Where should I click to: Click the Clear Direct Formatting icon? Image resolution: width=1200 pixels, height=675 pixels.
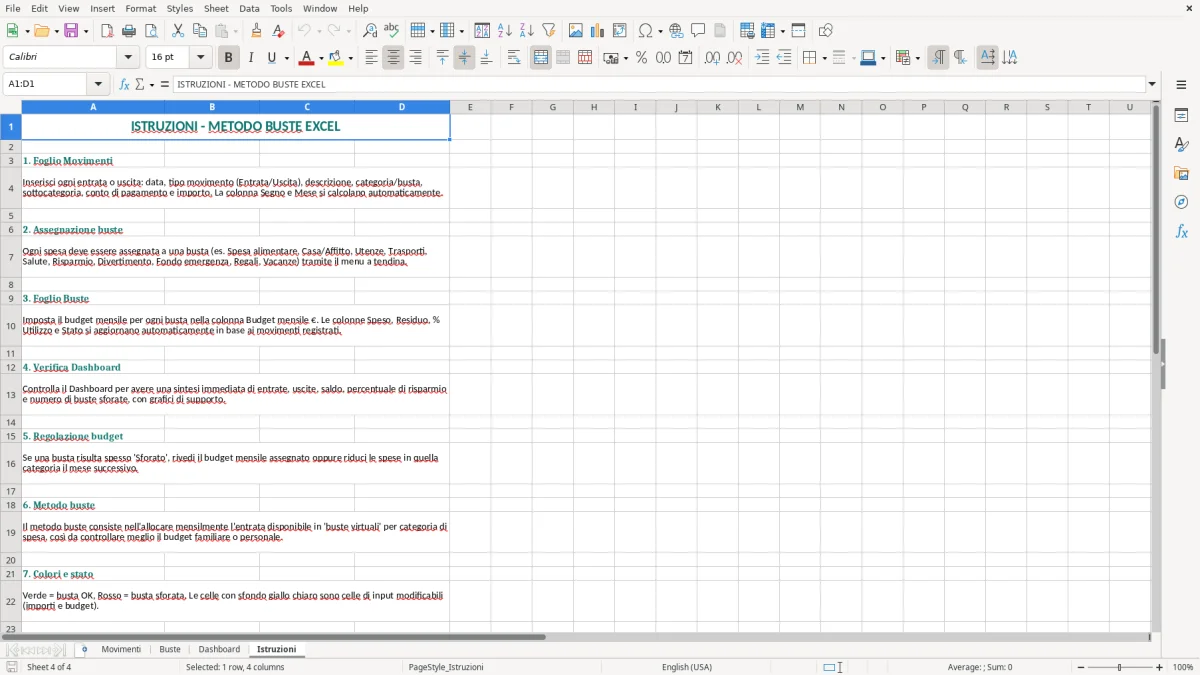(278, 31)
